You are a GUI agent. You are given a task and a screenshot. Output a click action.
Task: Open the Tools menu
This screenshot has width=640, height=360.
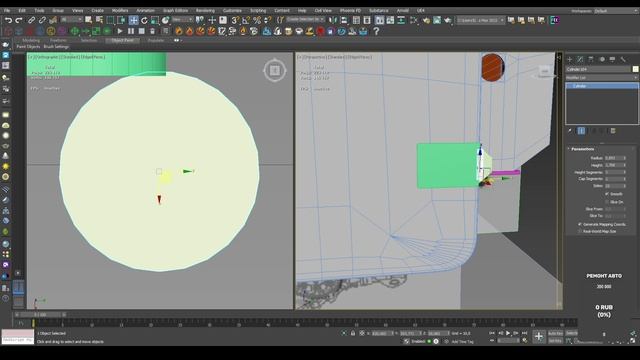[x=39, y=11]
